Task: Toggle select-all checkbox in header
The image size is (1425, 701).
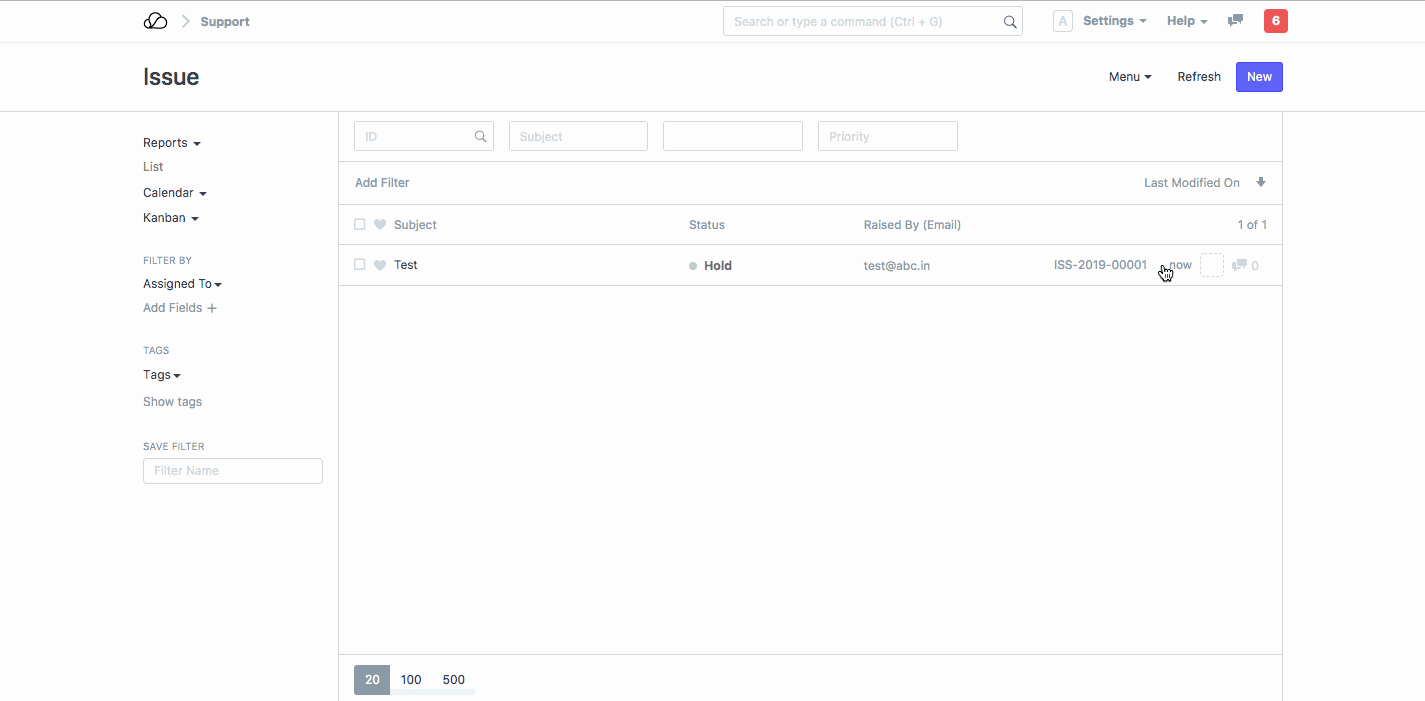Action: click(360, 225)
